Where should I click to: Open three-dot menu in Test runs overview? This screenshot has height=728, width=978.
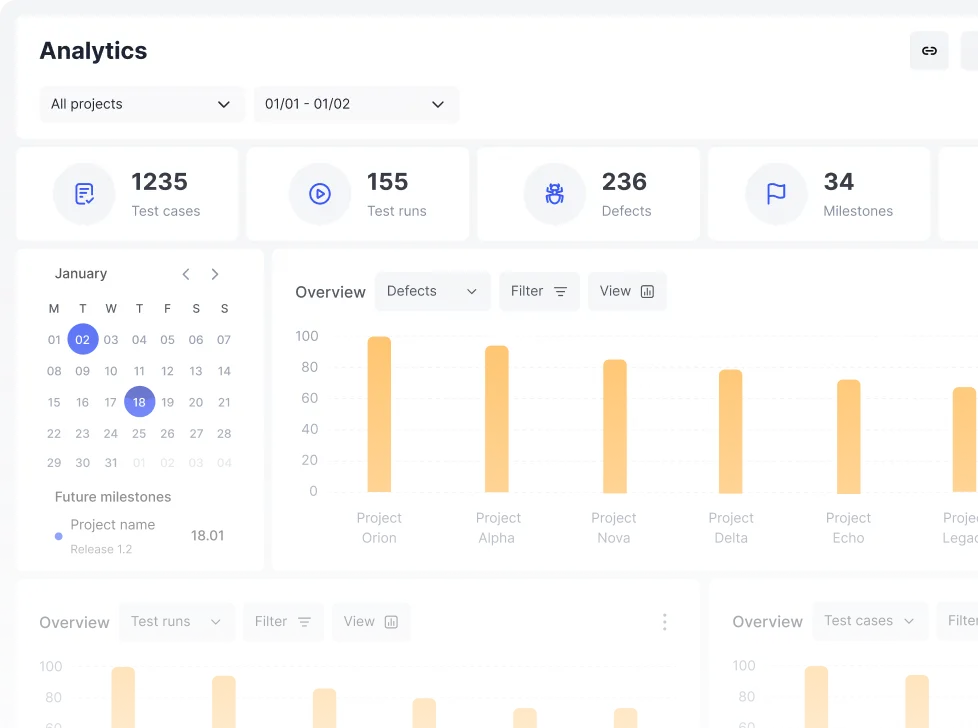[x=664, y=621]
